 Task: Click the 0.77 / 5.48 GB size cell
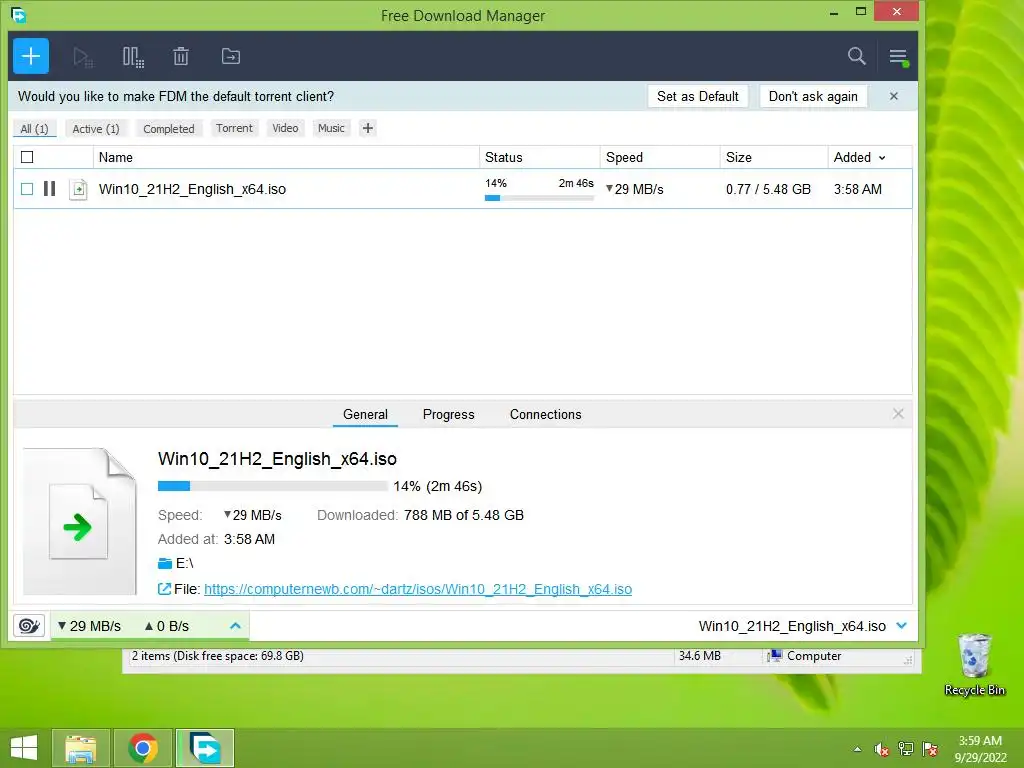point(769,189)
